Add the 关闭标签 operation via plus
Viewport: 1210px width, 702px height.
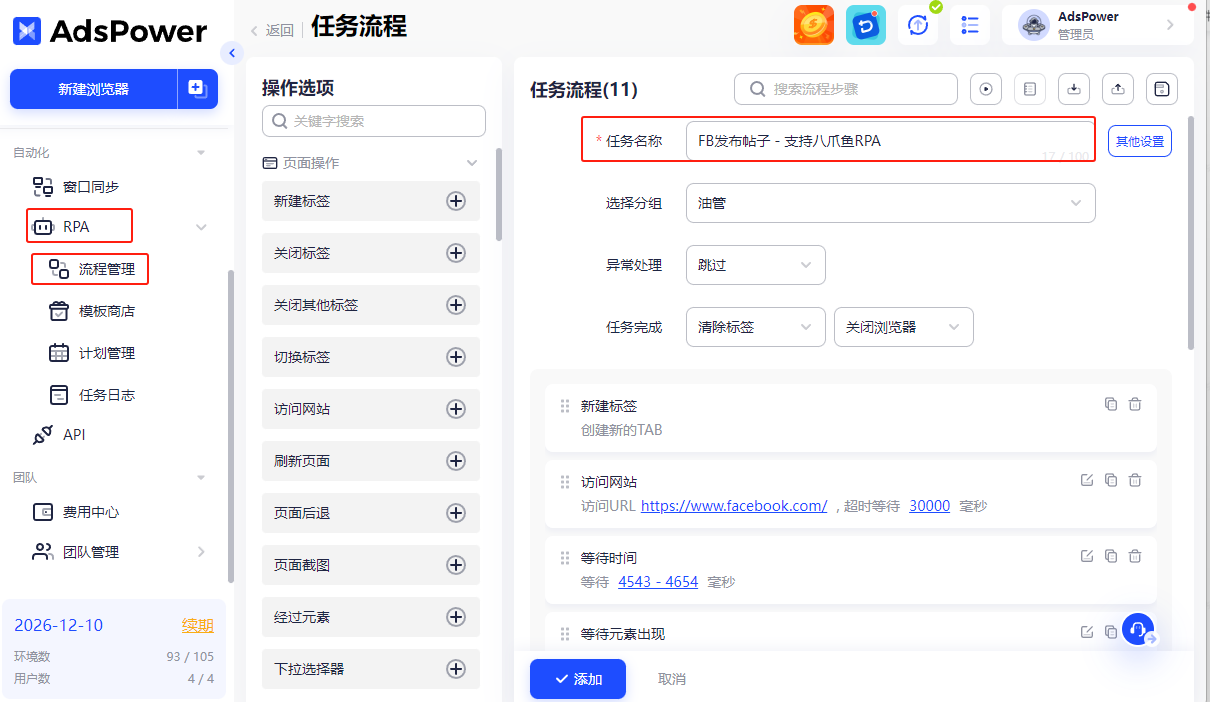coord(456,253)
